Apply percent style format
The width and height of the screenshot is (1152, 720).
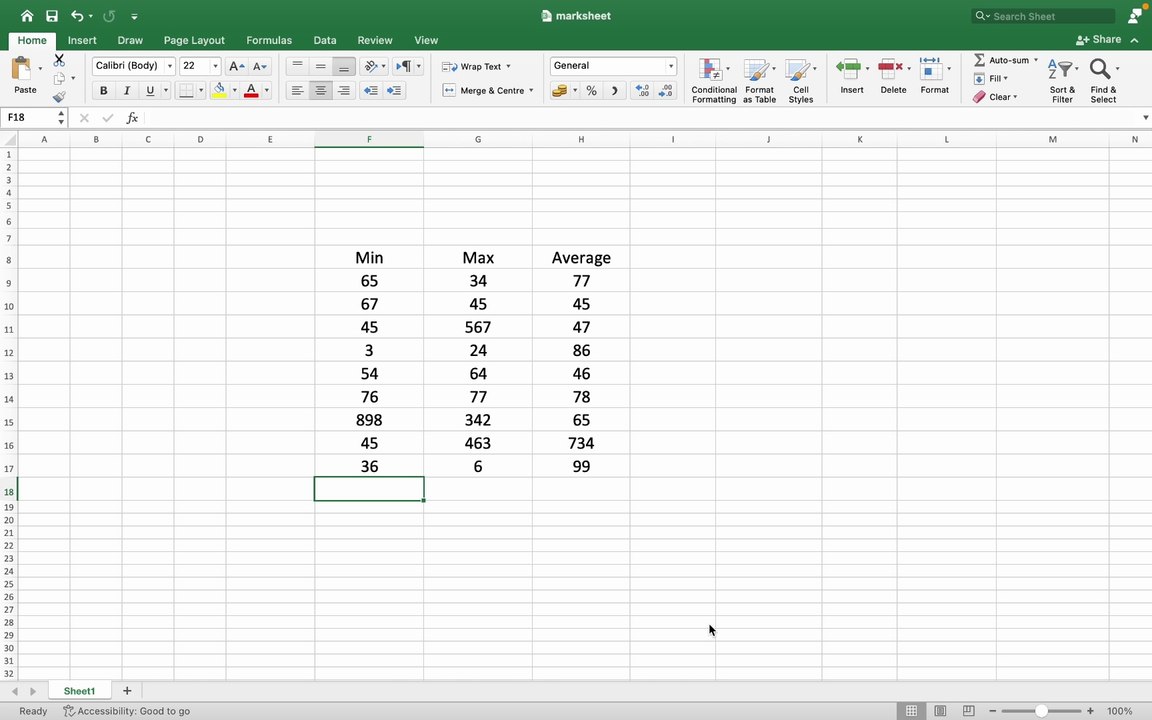click(591, 90)
